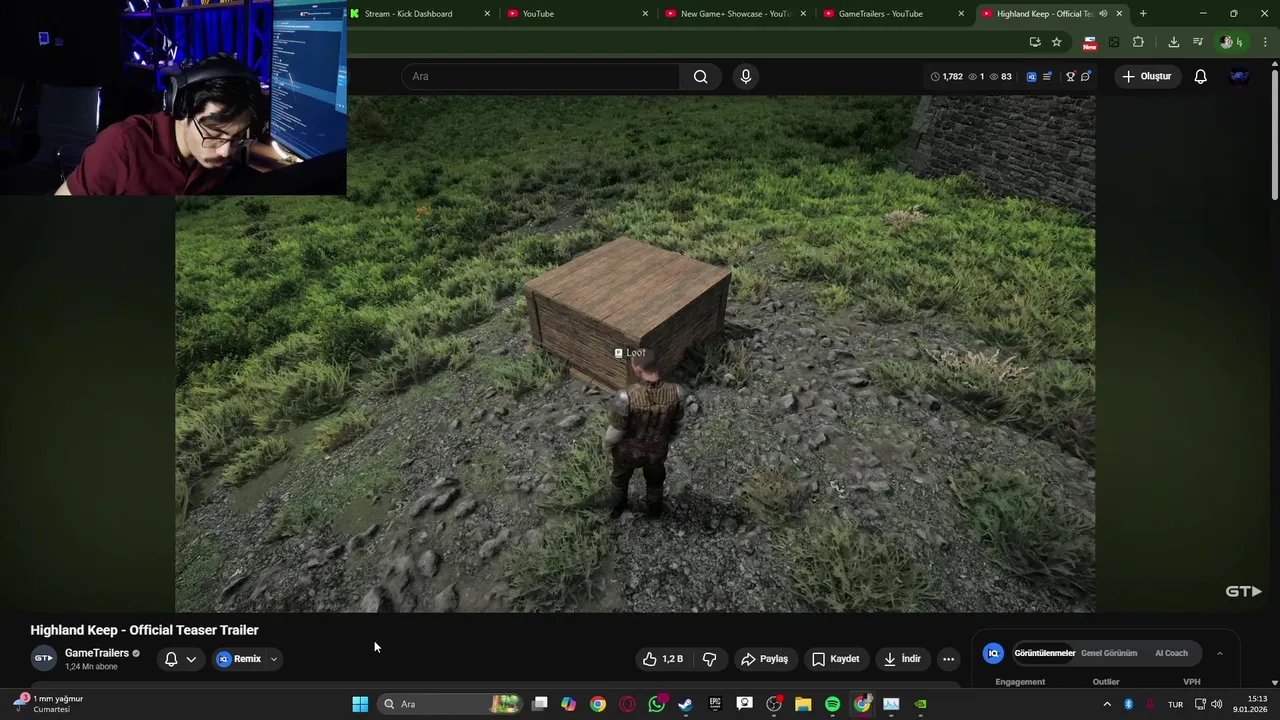Click the Oluştur create button

(1146, 76)
